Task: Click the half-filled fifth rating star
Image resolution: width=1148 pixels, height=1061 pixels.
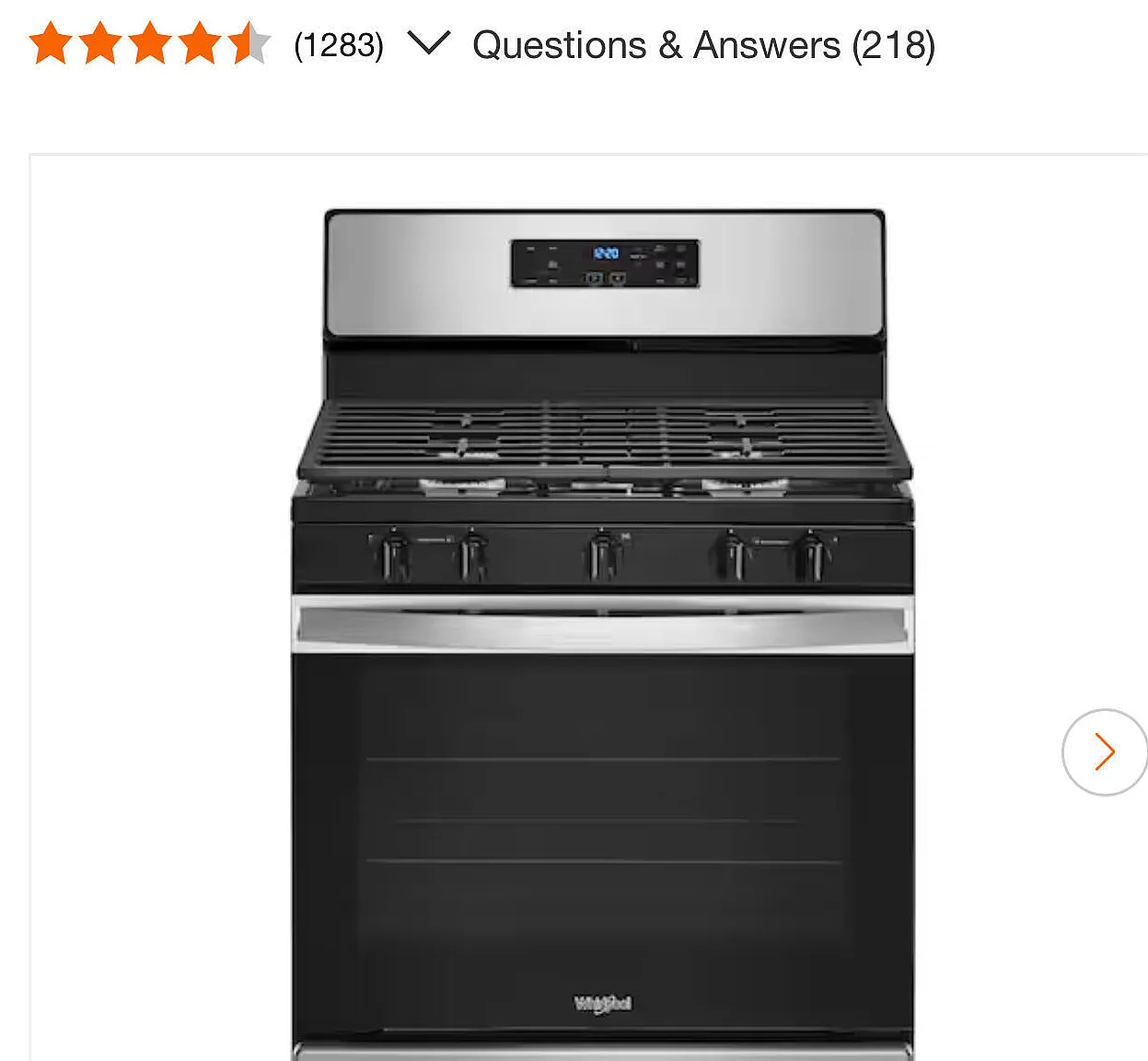Action: click(249, 44)
